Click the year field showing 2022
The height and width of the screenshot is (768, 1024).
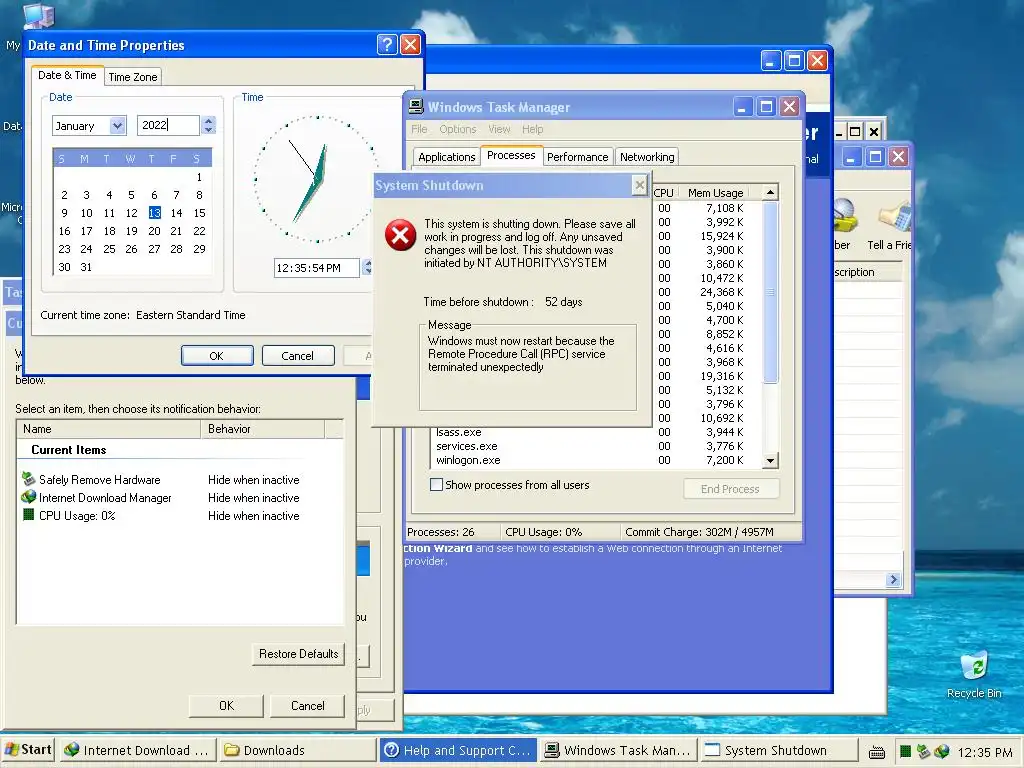click(x=168, y=125)
